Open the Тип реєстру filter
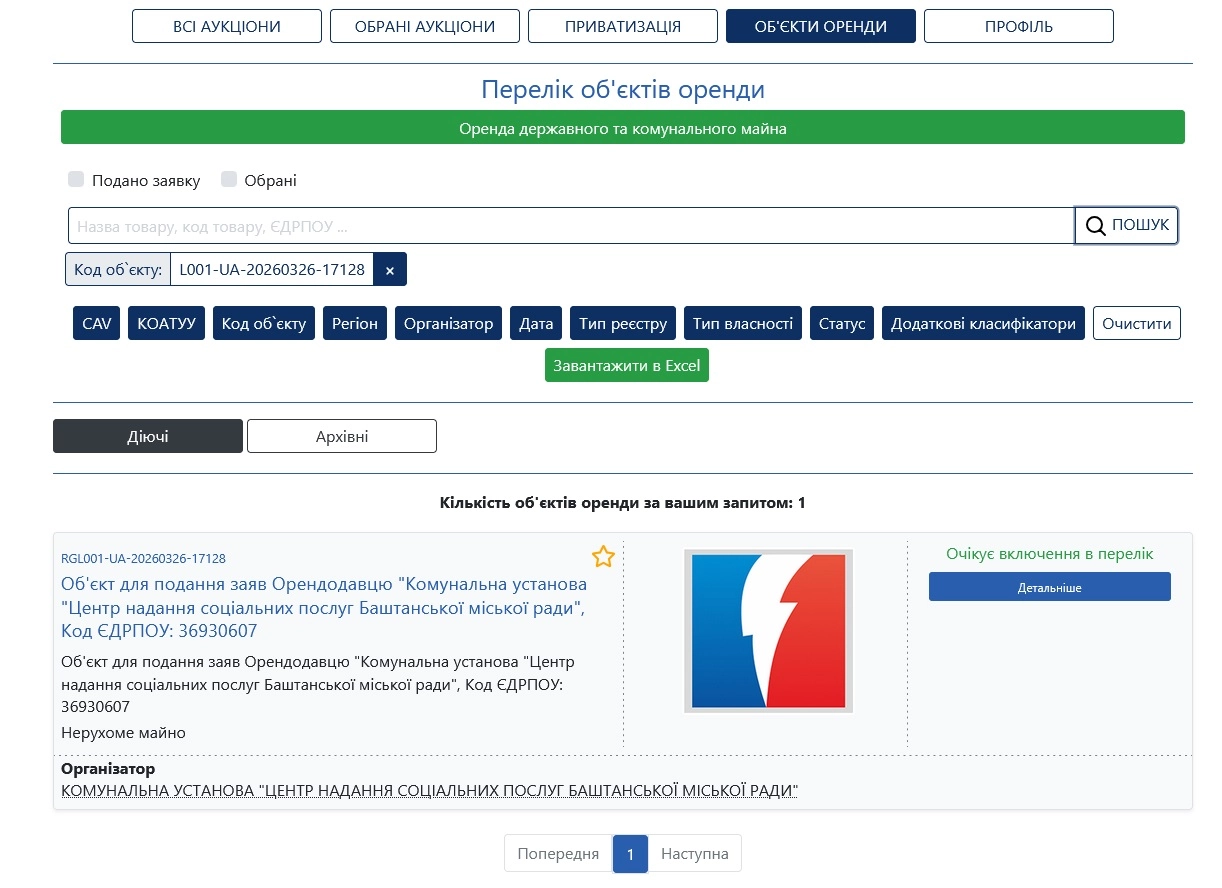1222x888 pixels. coord(623,323)
